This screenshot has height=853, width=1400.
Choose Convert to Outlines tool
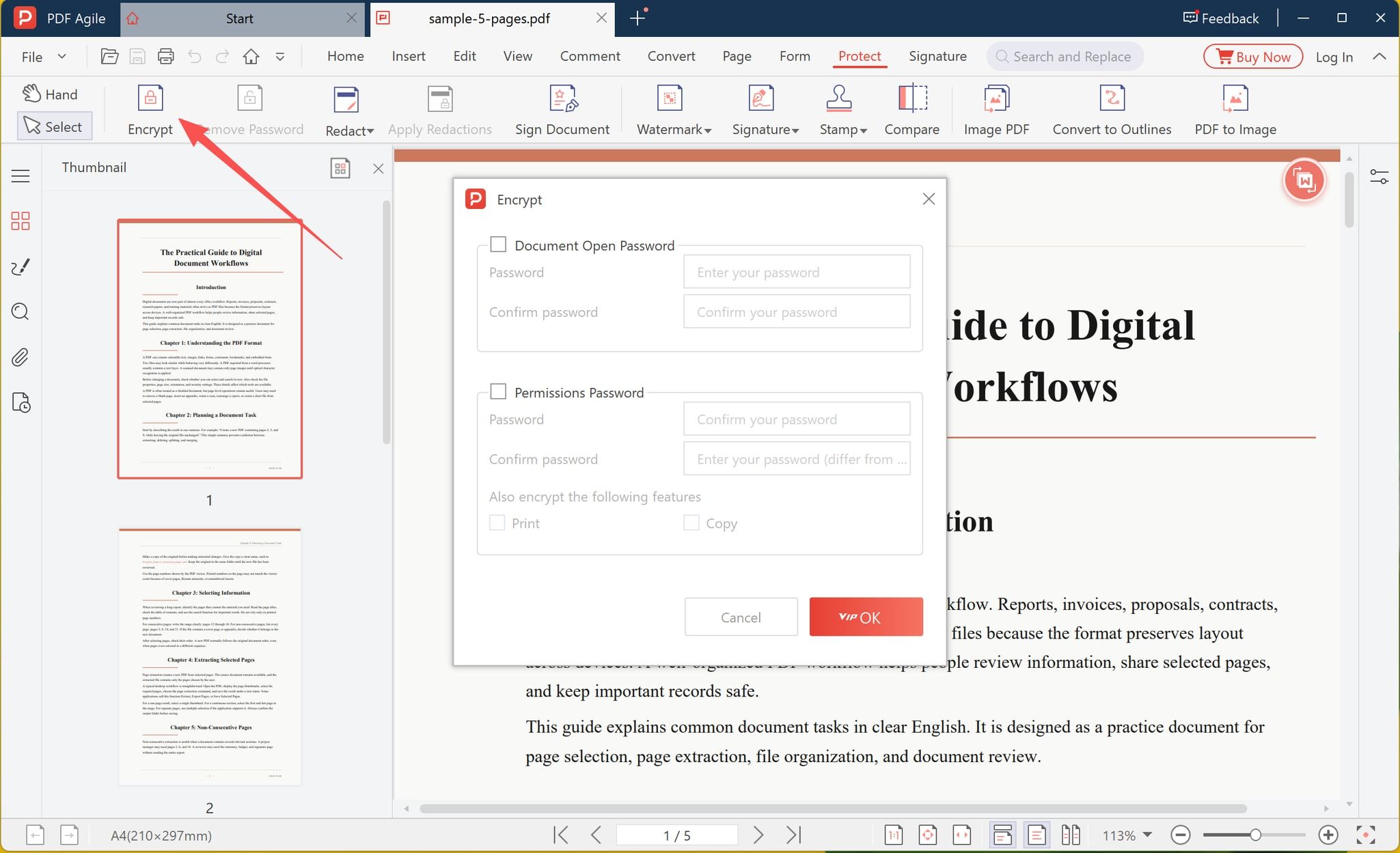pyautogui.click(x=1112, y=111)
